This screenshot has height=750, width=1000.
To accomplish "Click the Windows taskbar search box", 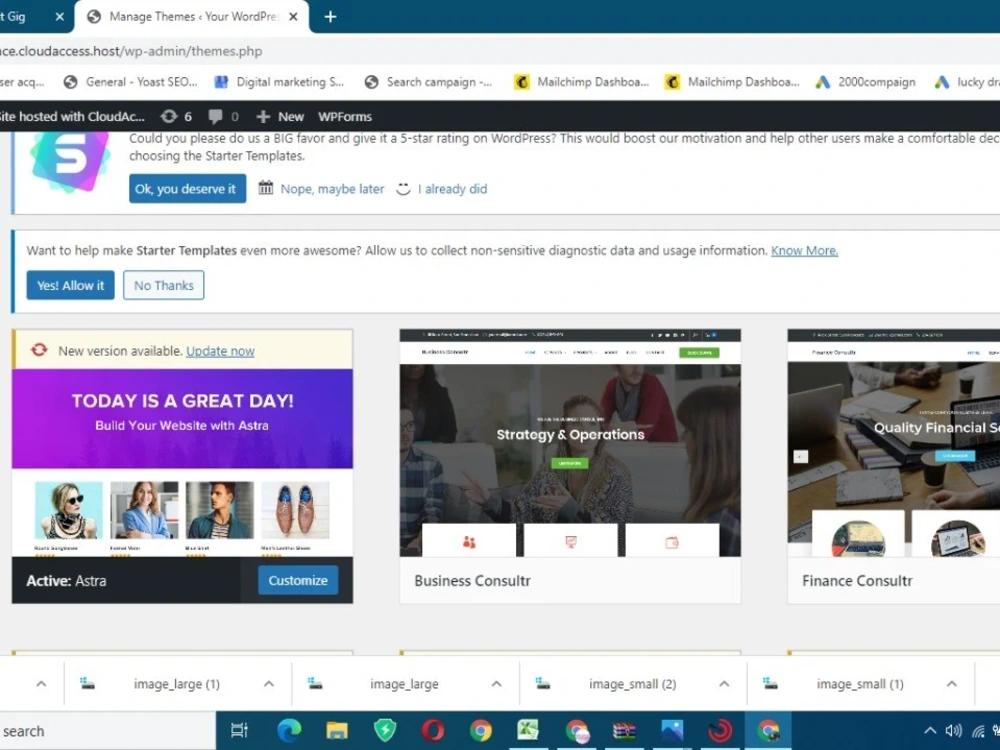I will 107,731.
